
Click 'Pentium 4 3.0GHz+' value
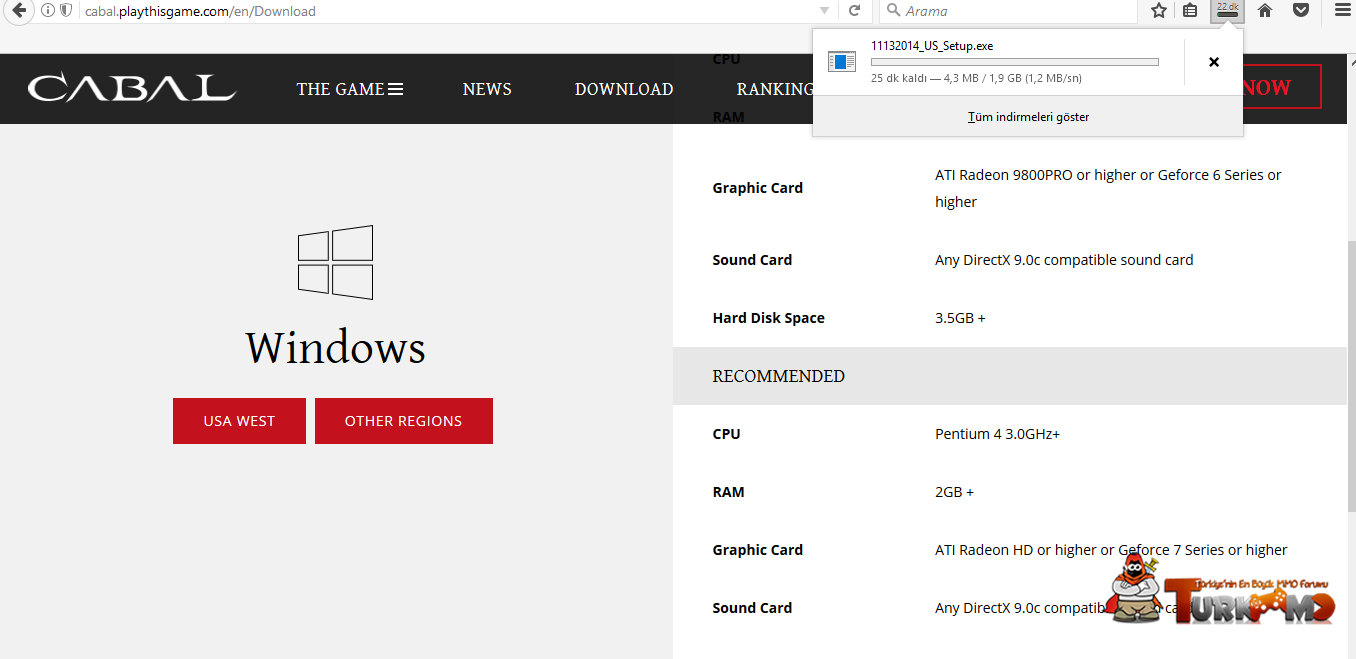[x=997, y=434]
